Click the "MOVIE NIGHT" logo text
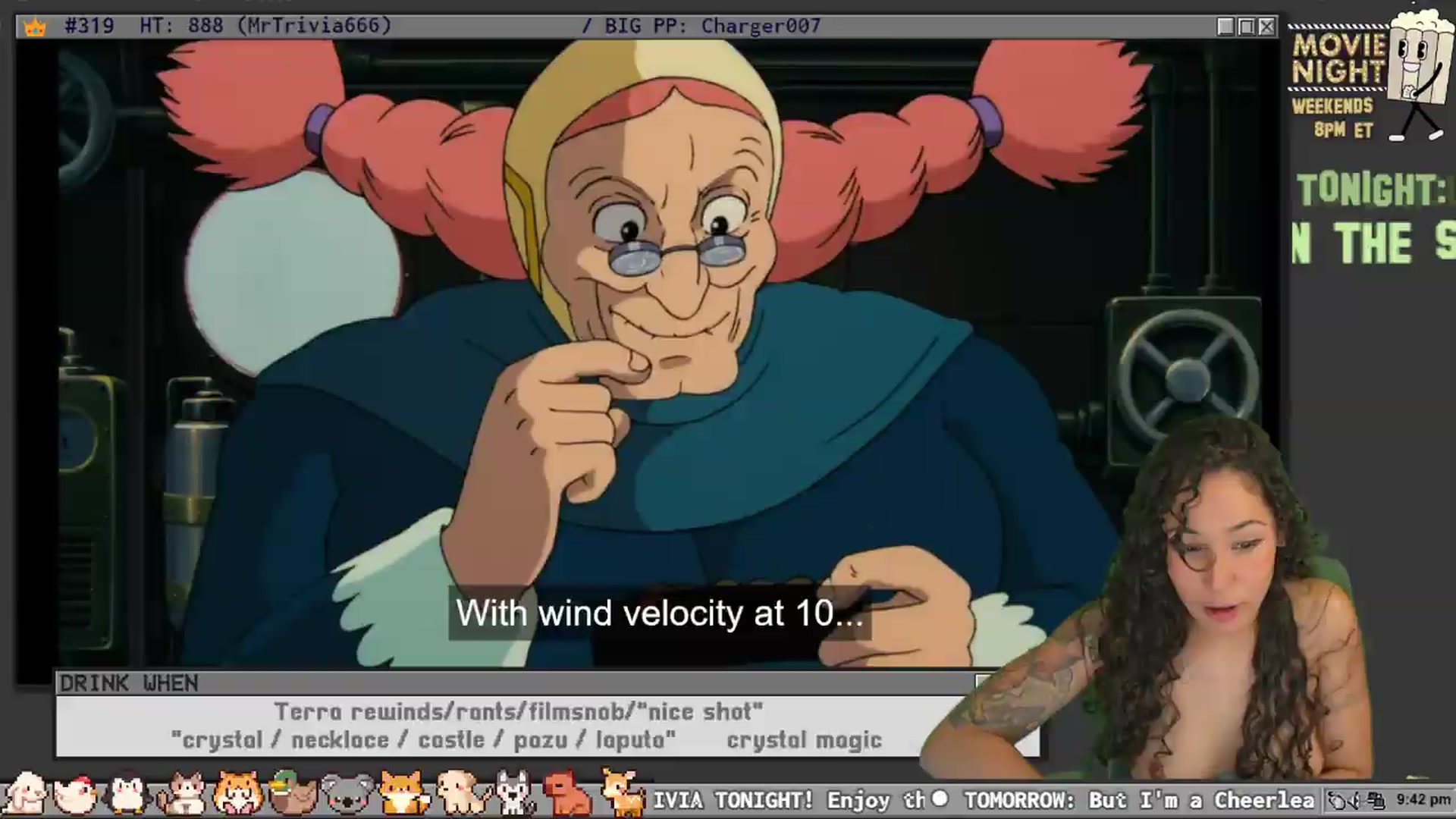Image resolution: width=1456 pixels, height=819 pixels. 1338,58
